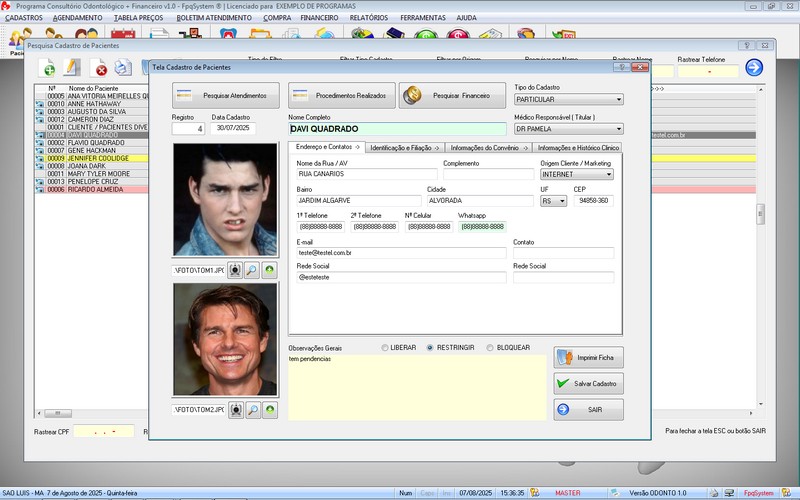Select the BLOQUEAR radio option
Image resolution: width=800 pixels, height=500 pixels.
pyautogui.click(x=489, y=348)
